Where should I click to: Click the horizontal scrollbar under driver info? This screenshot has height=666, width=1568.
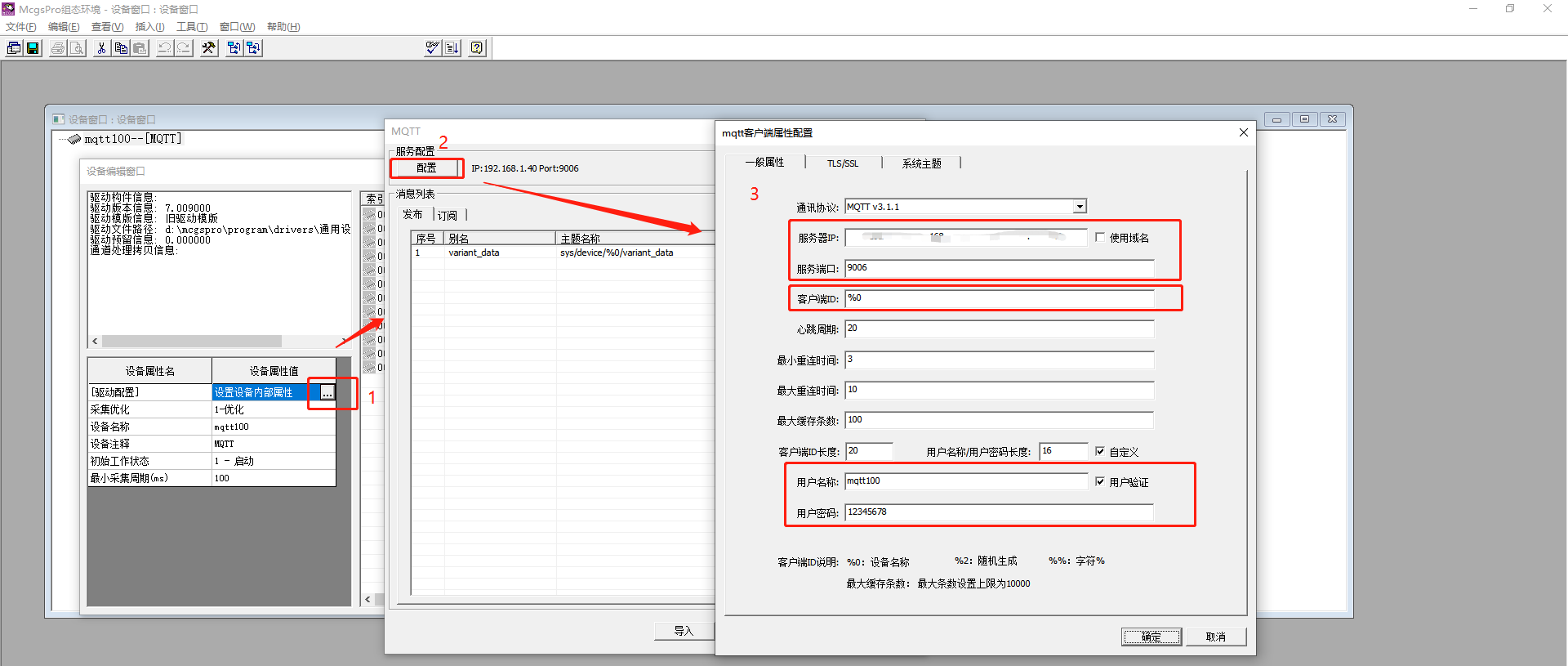[191, 342]
